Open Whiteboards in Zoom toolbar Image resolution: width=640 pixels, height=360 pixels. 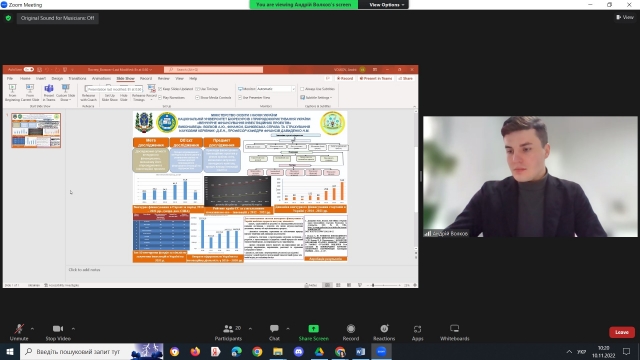454,332
